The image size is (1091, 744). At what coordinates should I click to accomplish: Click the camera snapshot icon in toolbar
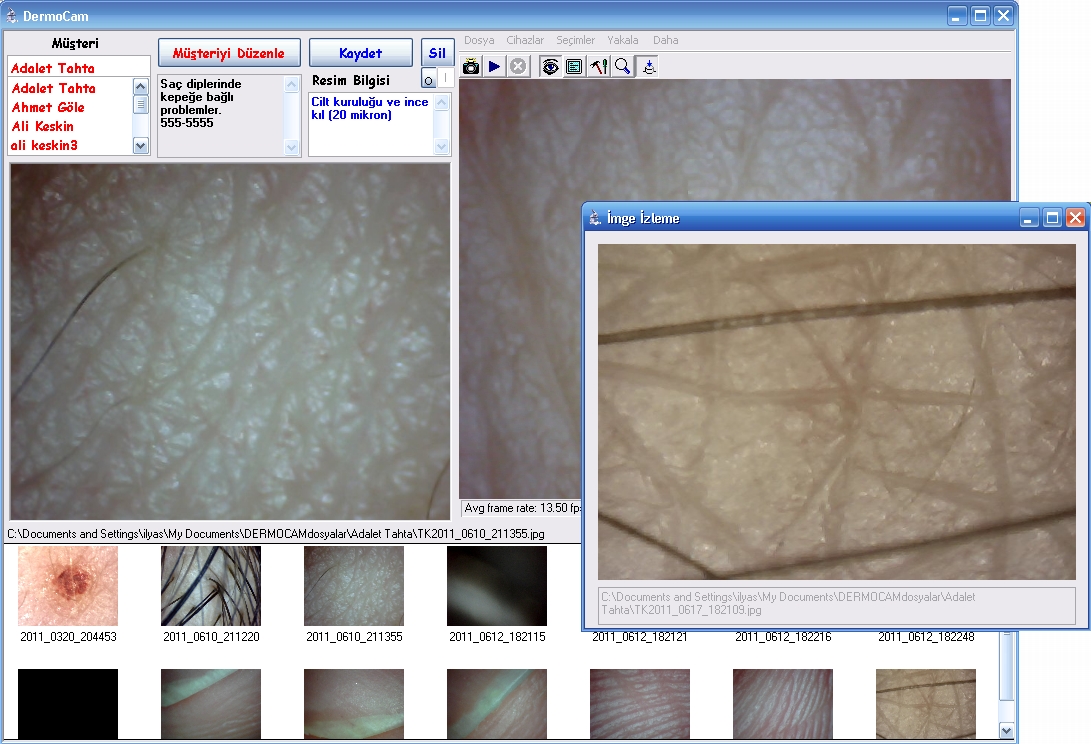click(470, 67)
